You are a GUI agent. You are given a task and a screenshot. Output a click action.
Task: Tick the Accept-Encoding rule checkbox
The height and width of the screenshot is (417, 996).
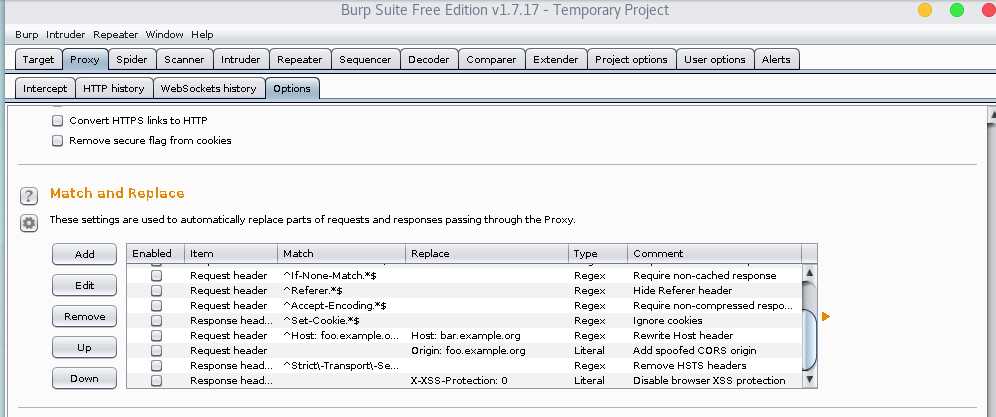pyautogui.click(x=156, y=305)
